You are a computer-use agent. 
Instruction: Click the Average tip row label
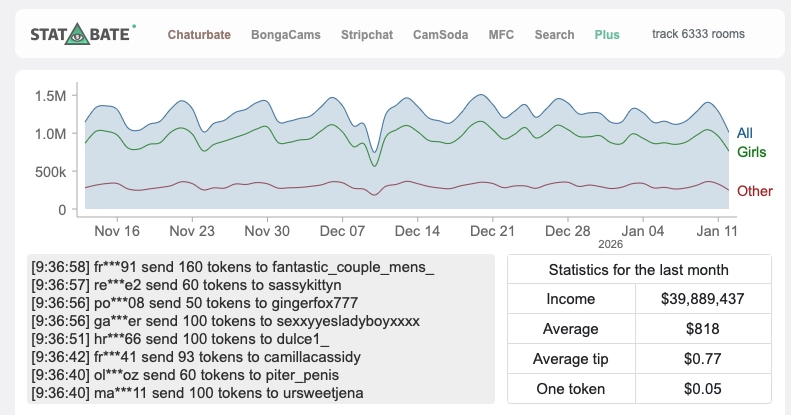pyautogui.click(x=571, y=359)
